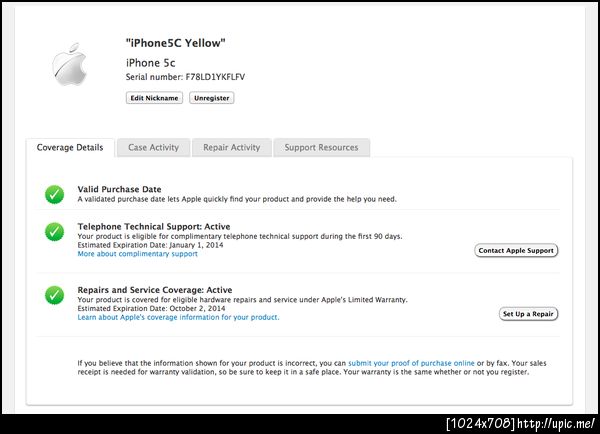Select the Coverage Details tab
Viewport: 600px width, 434px height.
[x=70, y=148]
